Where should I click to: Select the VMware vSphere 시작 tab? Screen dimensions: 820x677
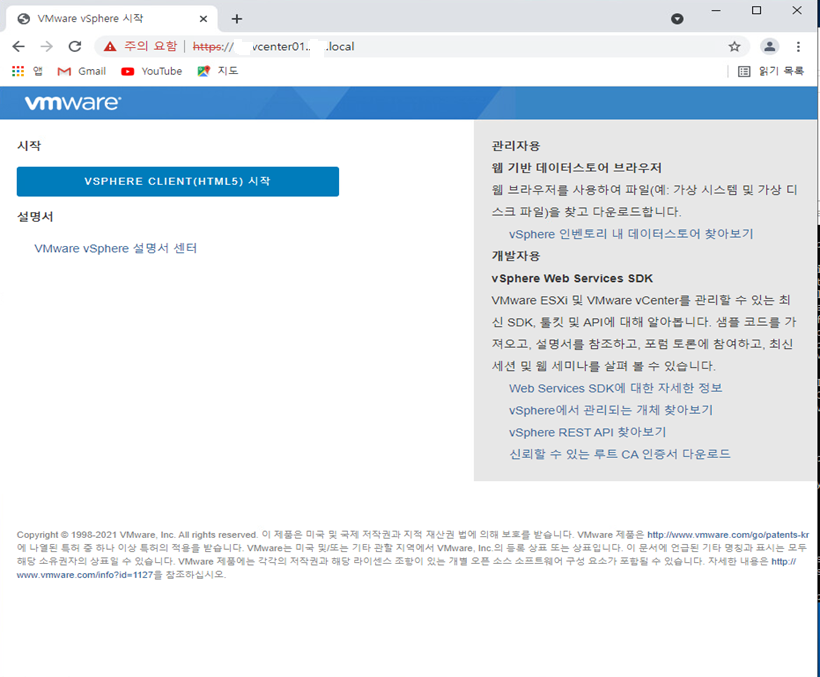pyautogui.click(x=111, y=19)
